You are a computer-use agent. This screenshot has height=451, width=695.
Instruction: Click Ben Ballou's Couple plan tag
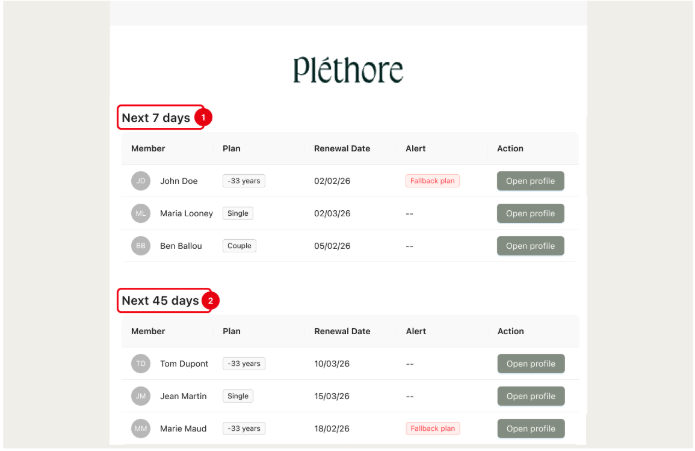(x=239, y=245)
